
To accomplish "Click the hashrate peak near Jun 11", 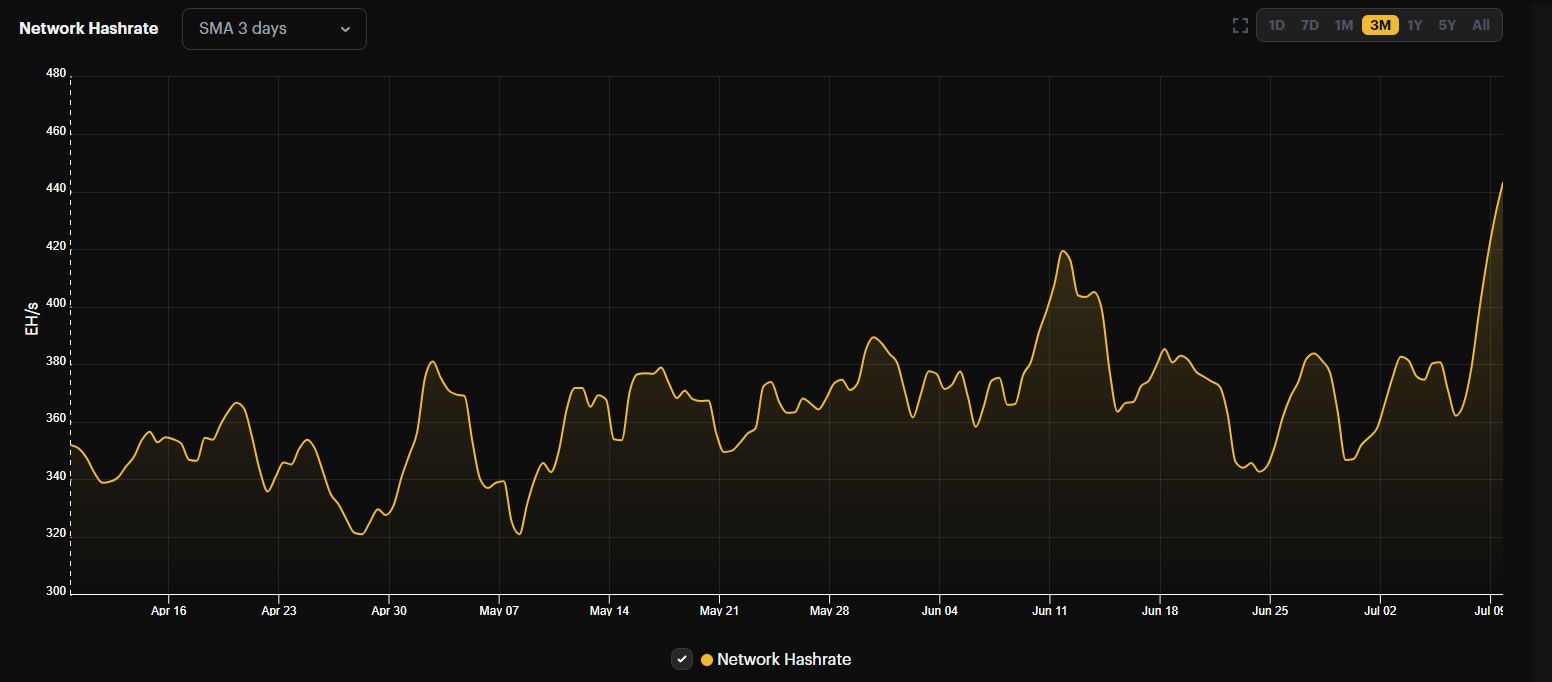I will coord(1063,251).
